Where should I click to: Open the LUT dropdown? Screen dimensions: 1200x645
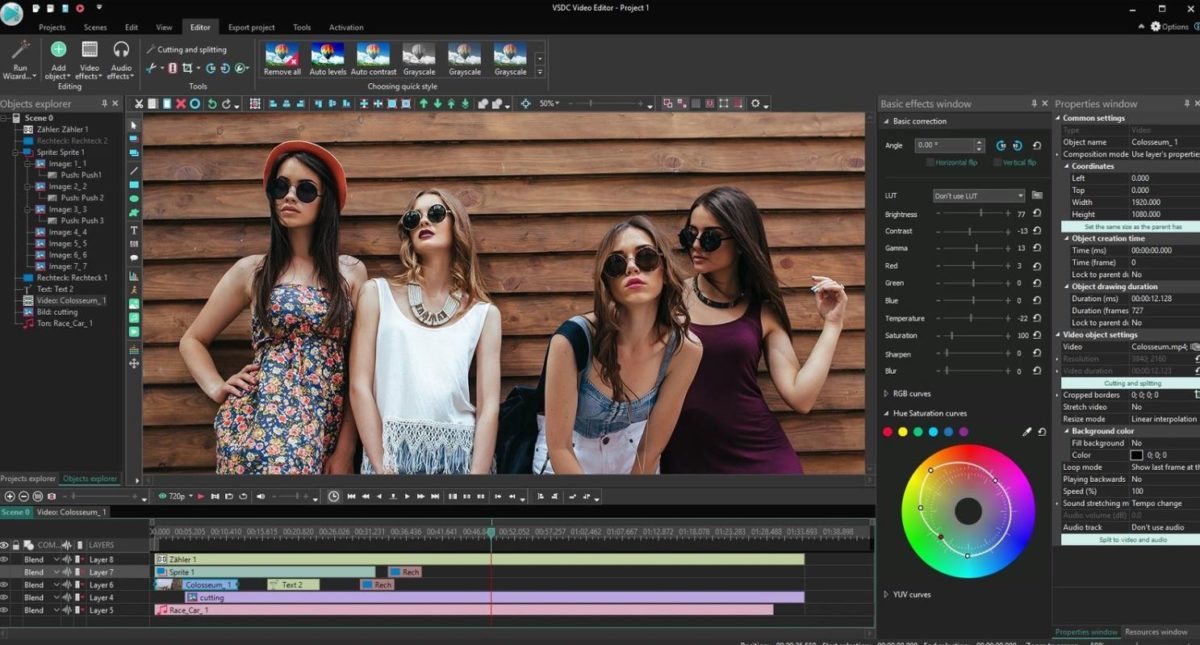978,196
